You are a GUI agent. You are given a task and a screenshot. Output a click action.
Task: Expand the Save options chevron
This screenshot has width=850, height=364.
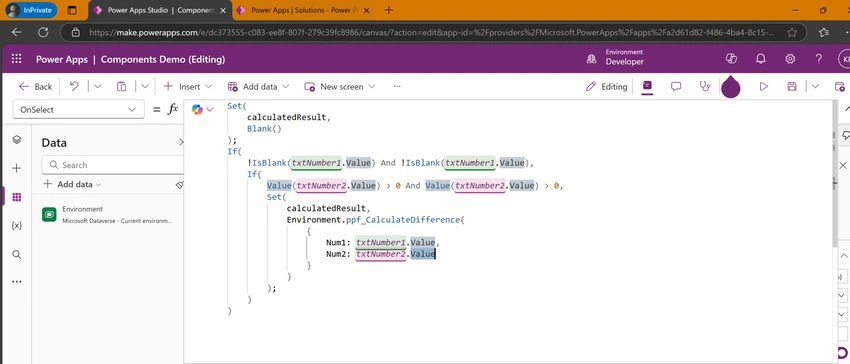[x=815, y=86]
